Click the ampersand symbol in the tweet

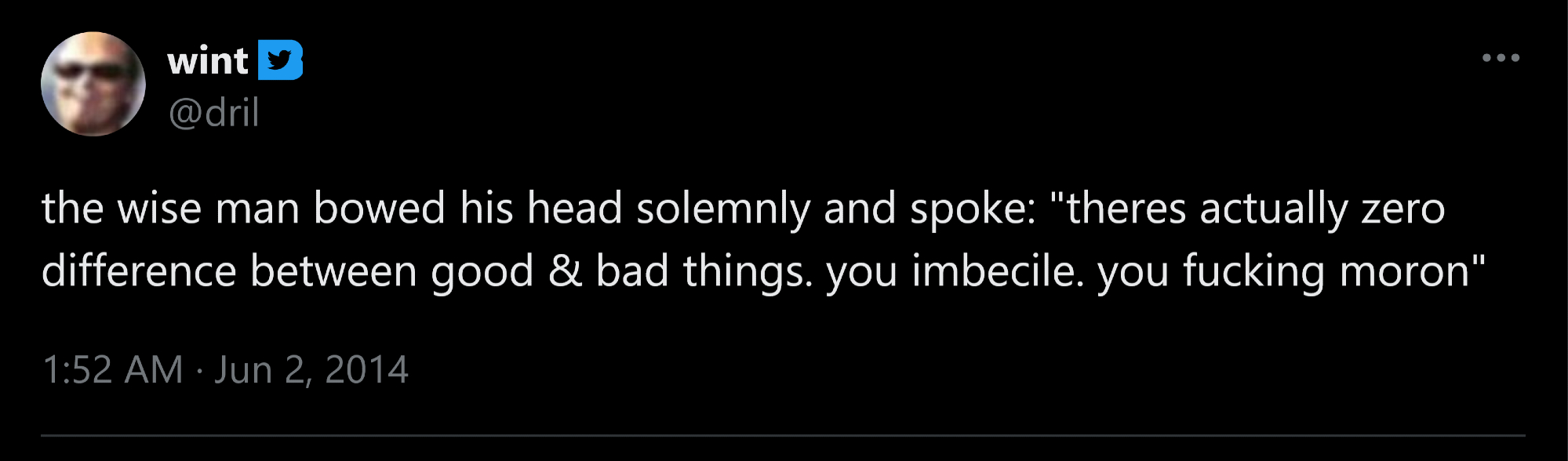(x=565, y=271)
